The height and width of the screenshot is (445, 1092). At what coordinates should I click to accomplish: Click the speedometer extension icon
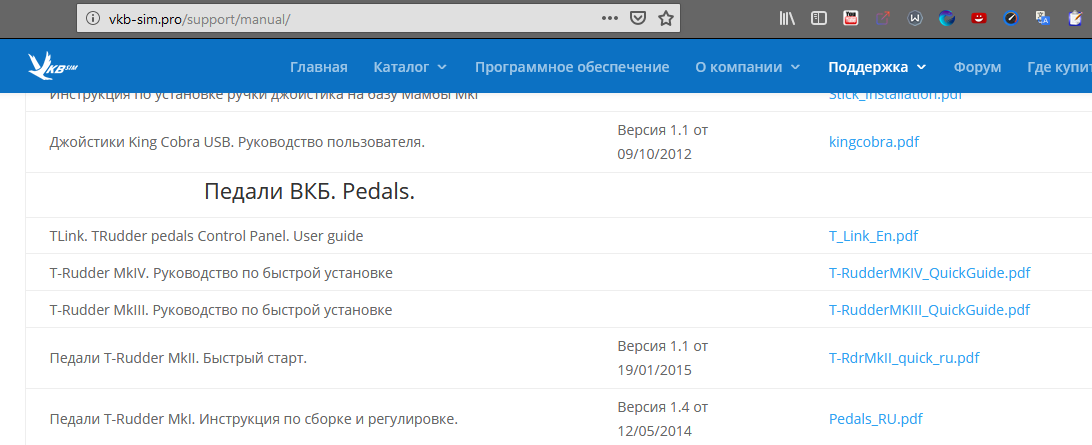[1011, 19]
